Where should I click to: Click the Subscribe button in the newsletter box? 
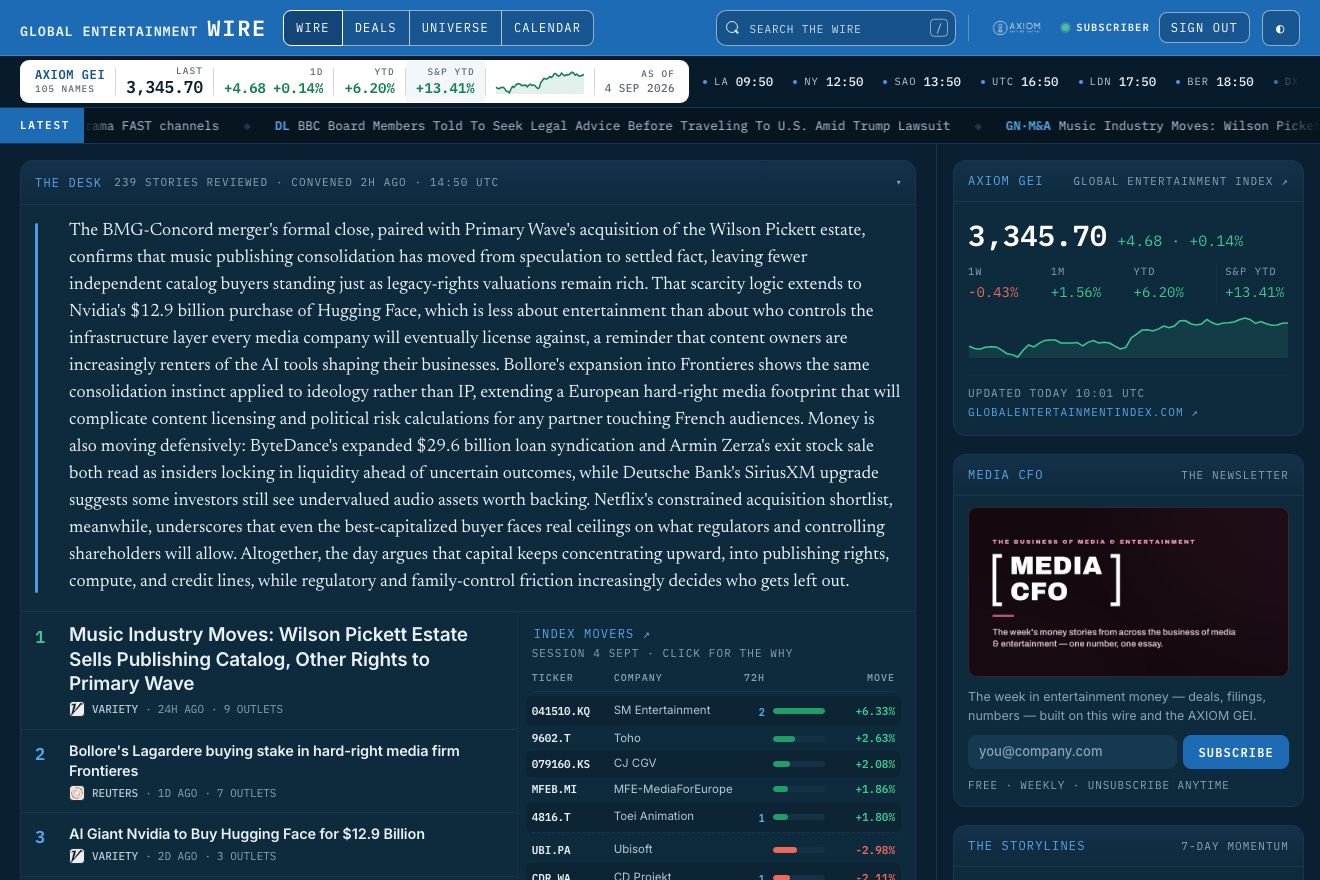1236,752
